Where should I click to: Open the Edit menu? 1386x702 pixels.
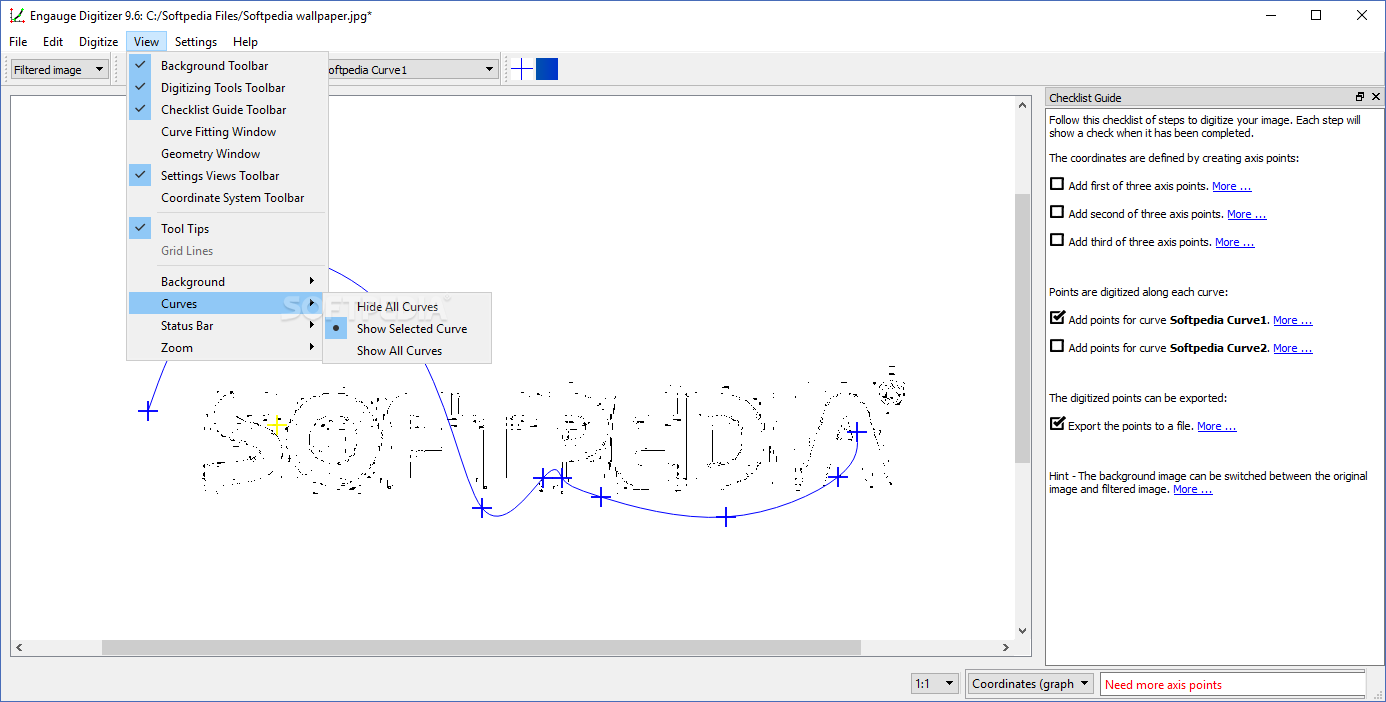[53, 42]
